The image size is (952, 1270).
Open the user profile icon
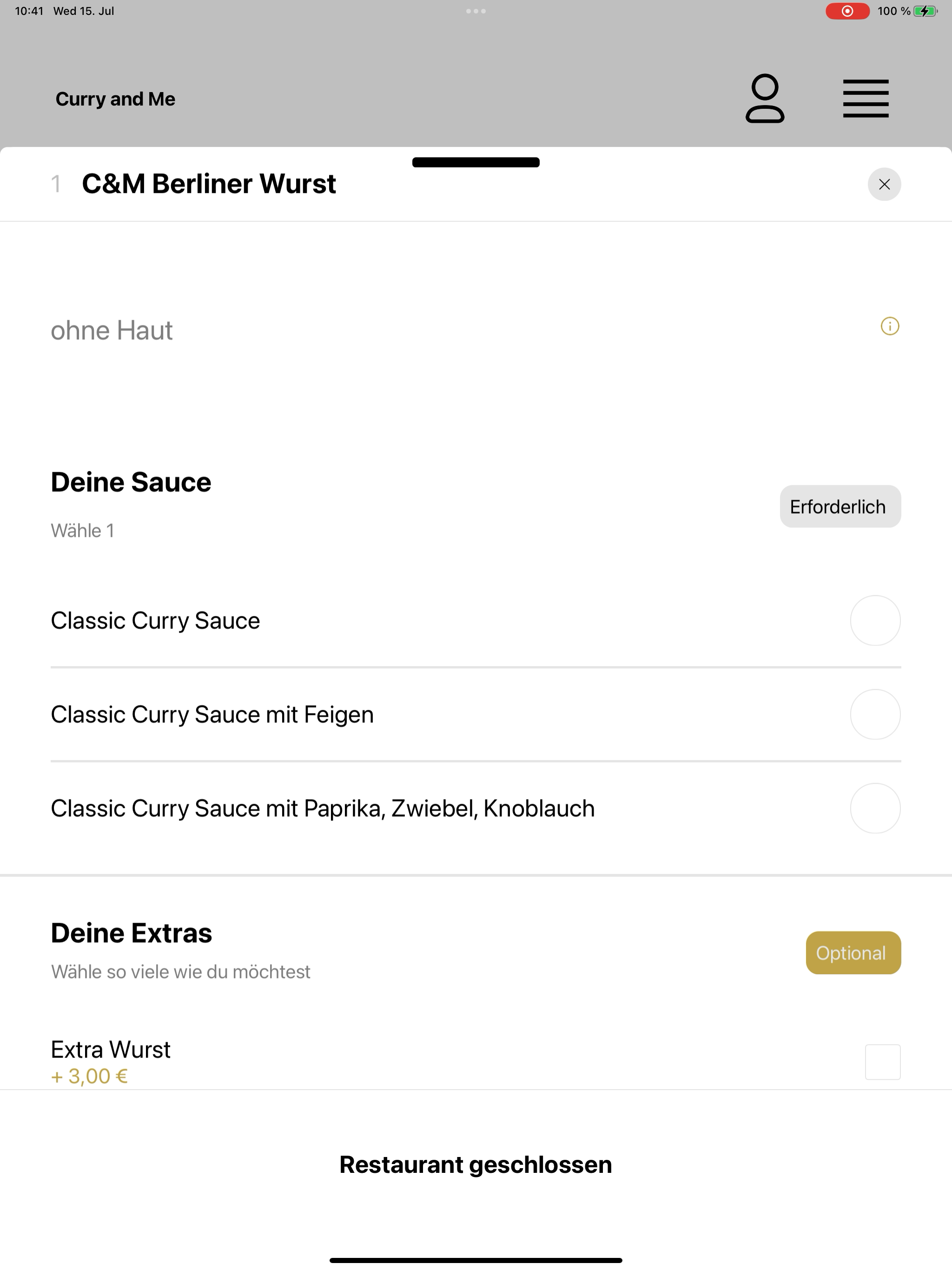coord(765,98)
